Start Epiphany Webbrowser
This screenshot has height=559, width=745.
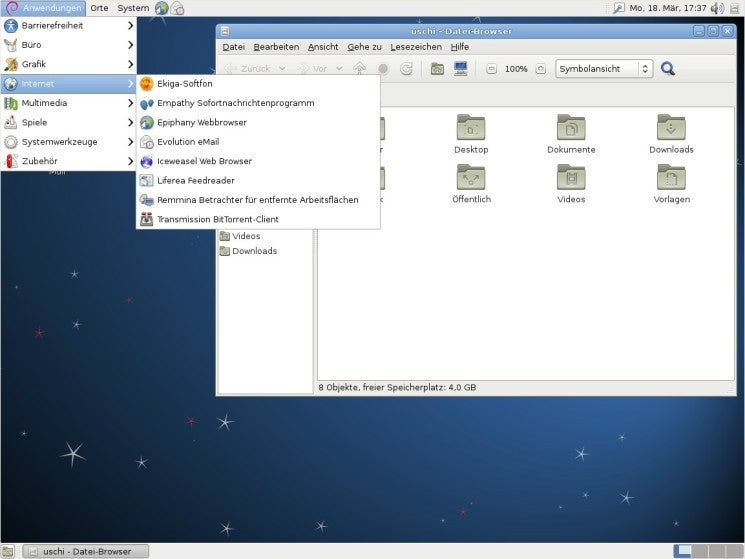coord(258,123)
